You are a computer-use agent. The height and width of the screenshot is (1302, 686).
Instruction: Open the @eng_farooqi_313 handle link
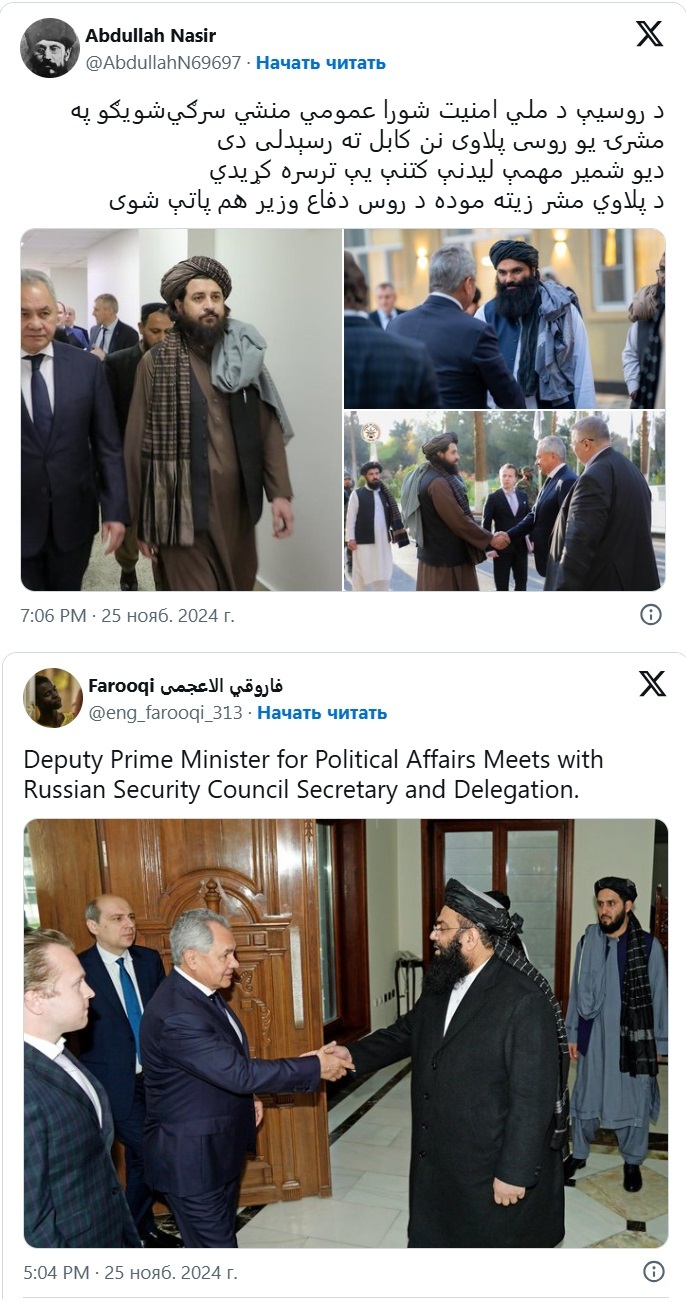(165, 713)
